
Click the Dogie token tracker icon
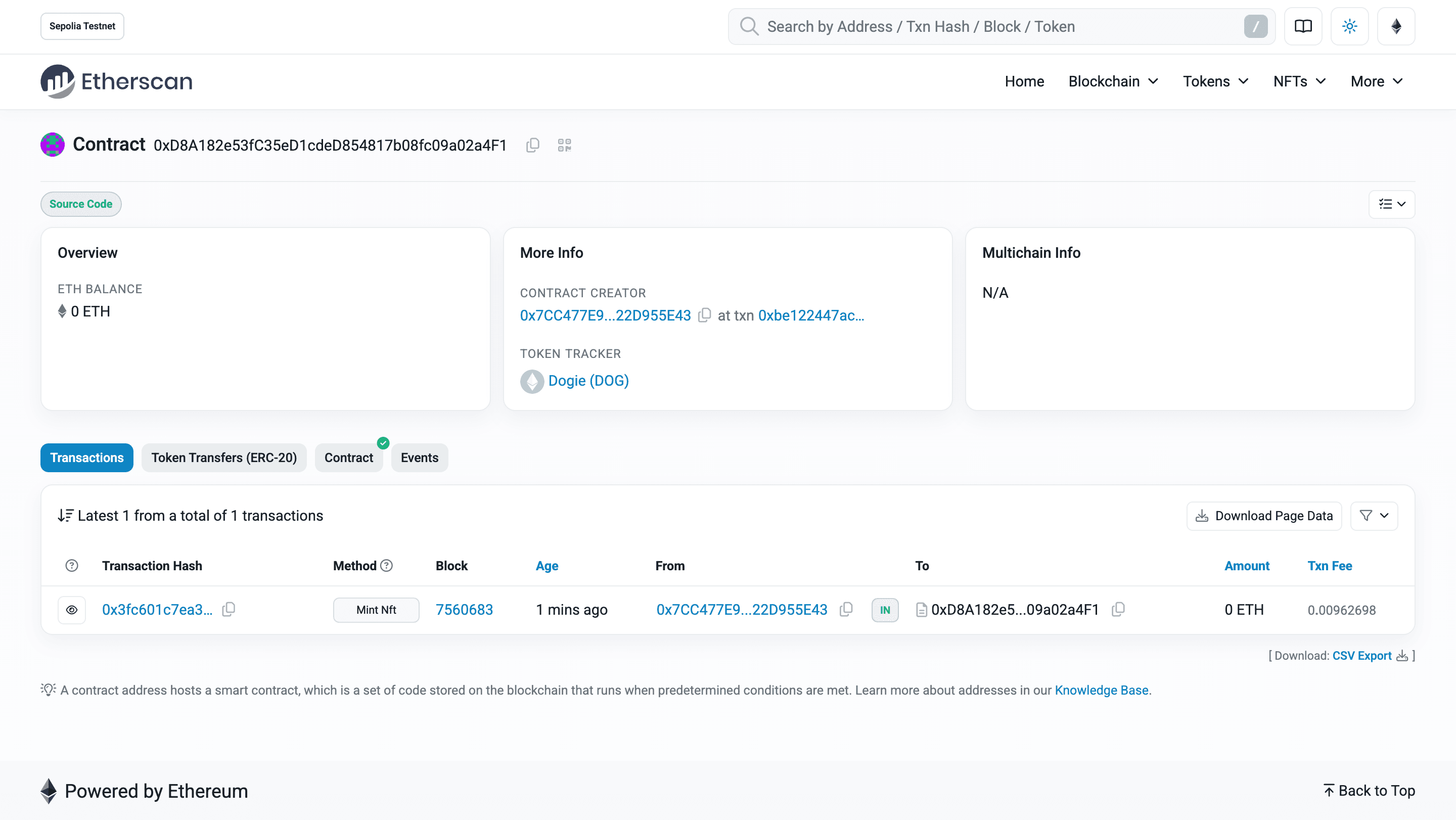[x=531, y=381]
